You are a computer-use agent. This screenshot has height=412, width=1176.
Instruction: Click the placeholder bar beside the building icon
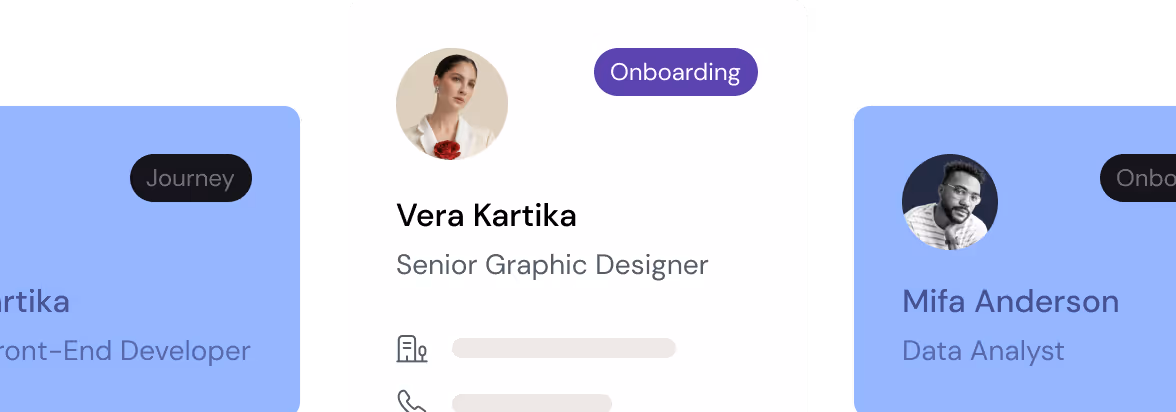[x=564, y=348]
